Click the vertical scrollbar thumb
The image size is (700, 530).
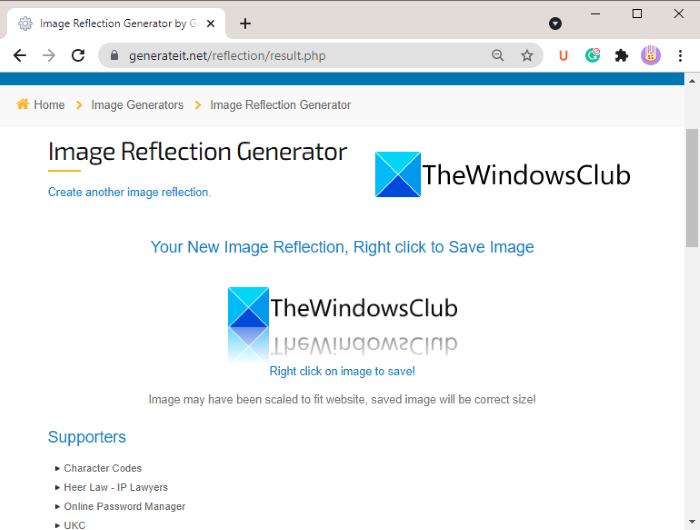[x=692, y=188]
